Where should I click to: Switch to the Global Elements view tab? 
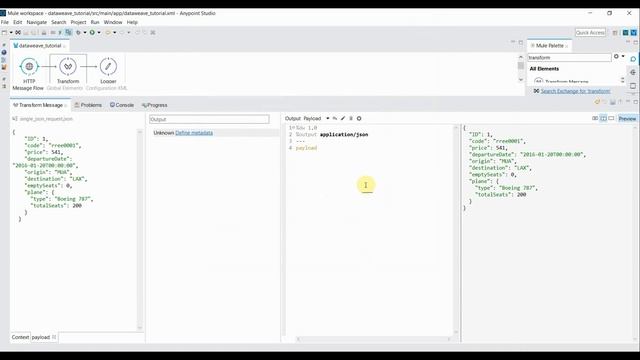(x=64, y=88)
